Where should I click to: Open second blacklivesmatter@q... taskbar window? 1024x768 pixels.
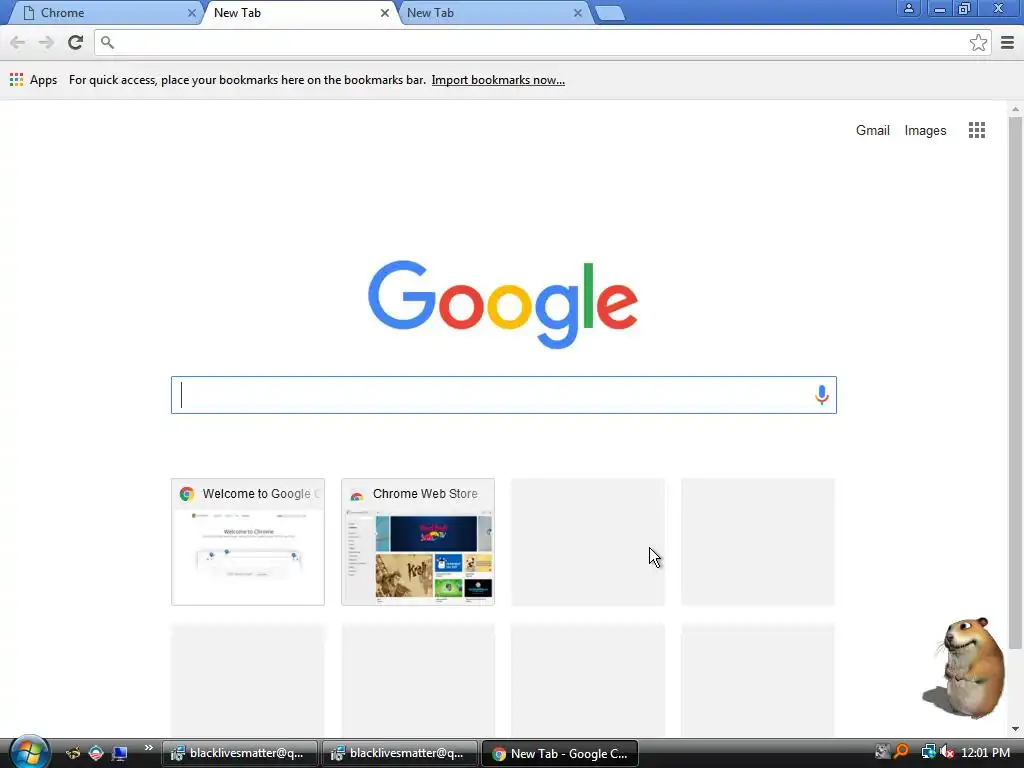pos(400,753)
